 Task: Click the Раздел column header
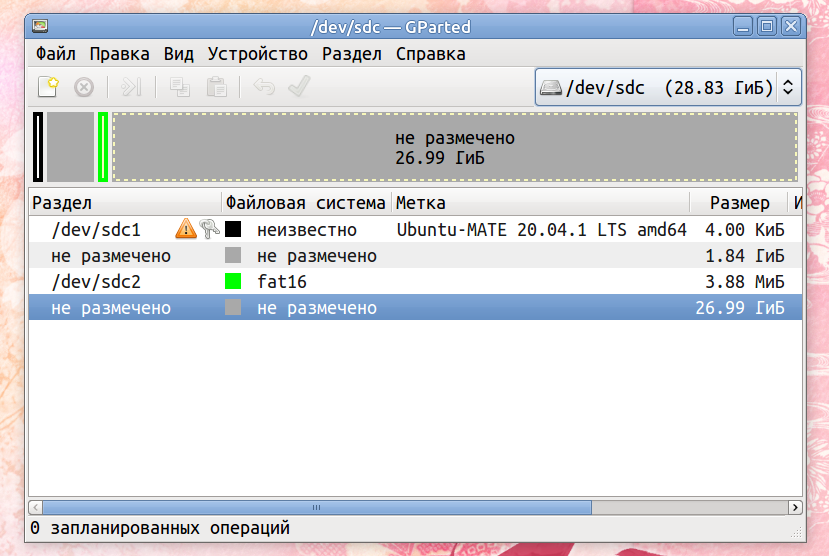pos(125,202)
